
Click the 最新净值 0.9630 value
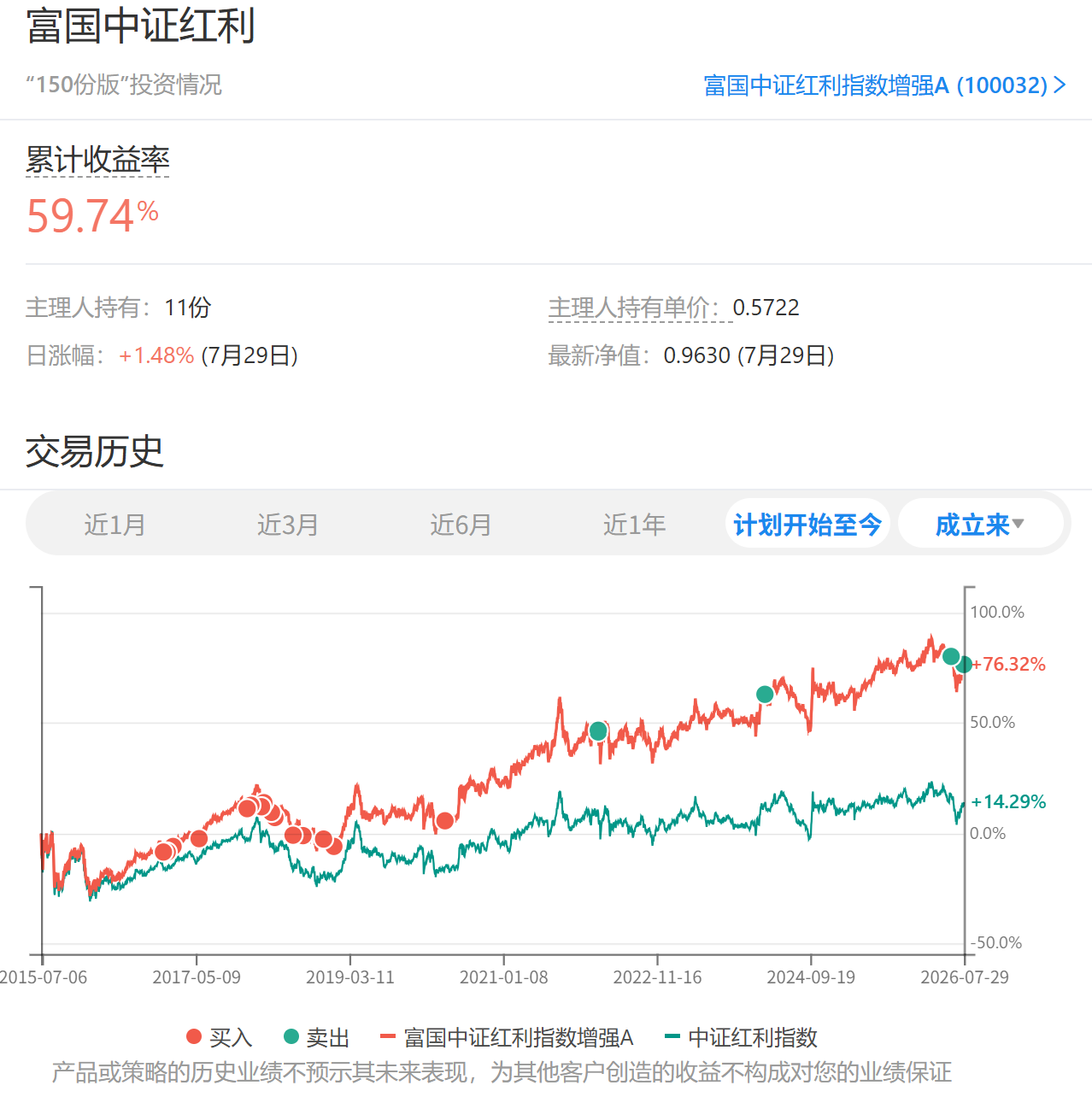click(x=697, y=355)
